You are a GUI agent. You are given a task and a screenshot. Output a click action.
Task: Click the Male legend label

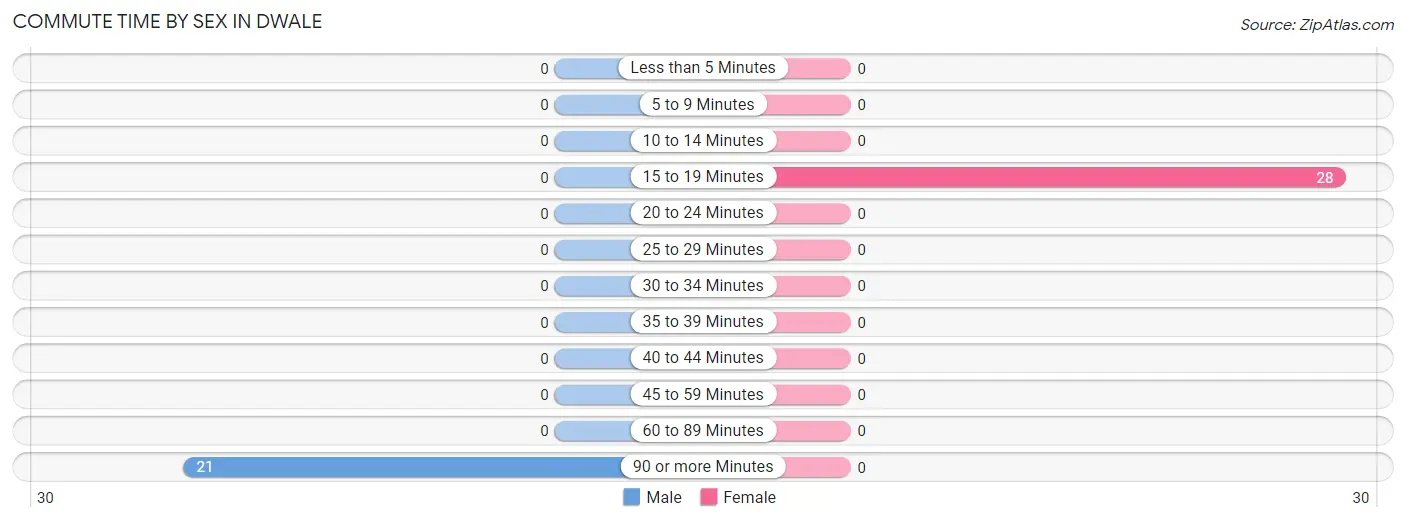coord(664,497)
